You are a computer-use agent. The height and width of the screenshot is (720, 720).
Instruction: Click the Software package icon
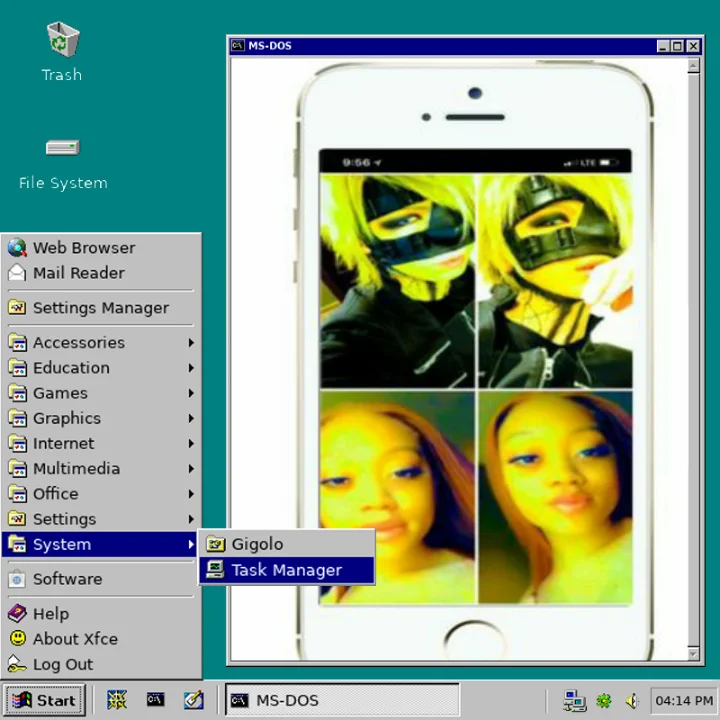pyautogui.click(x=17, y=579)
